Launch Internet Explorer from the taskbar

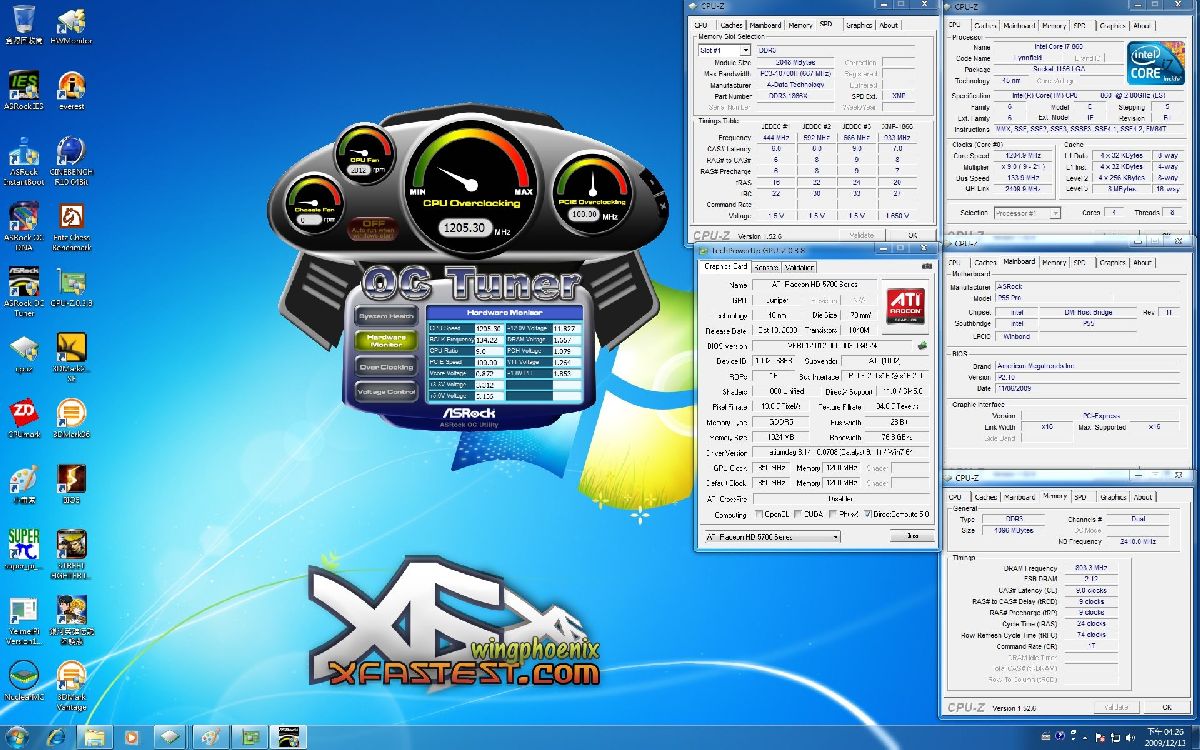coord(56,737)
